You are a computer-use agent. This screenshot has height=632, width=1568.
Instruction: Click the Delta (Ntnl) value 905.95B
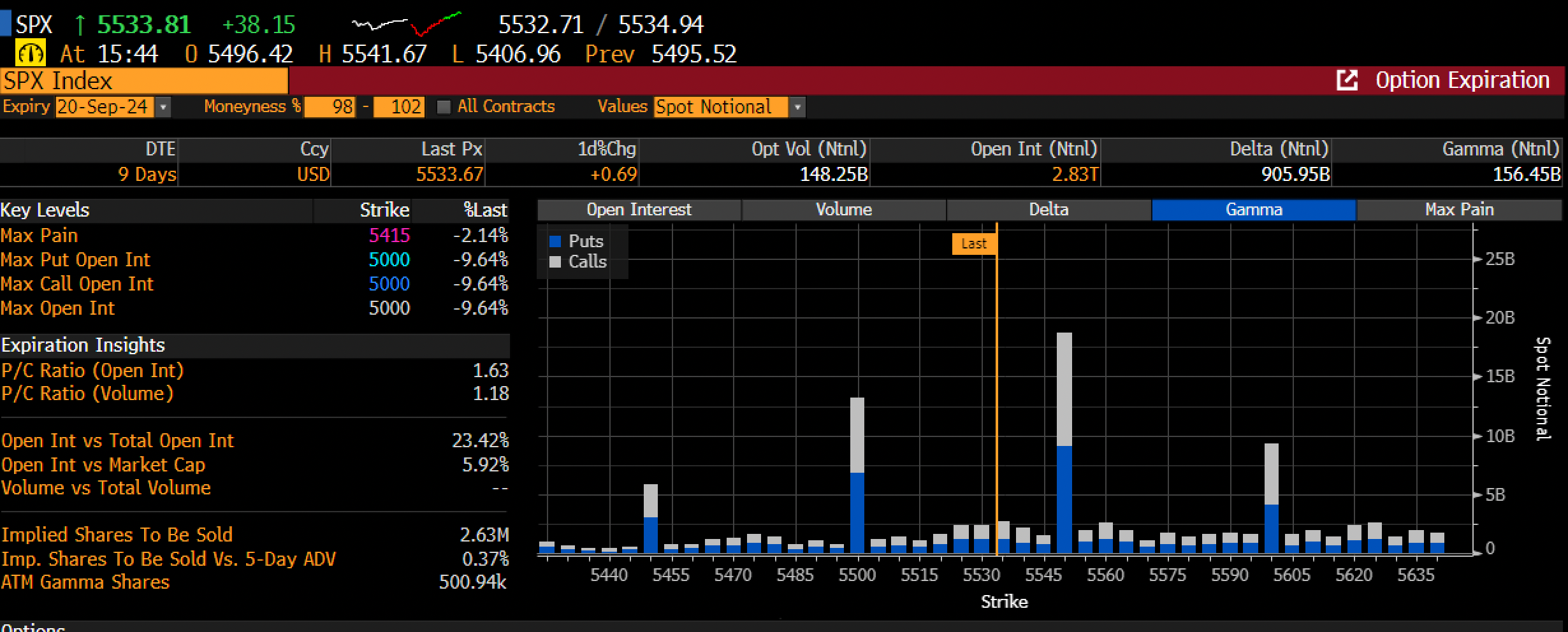1296,175
